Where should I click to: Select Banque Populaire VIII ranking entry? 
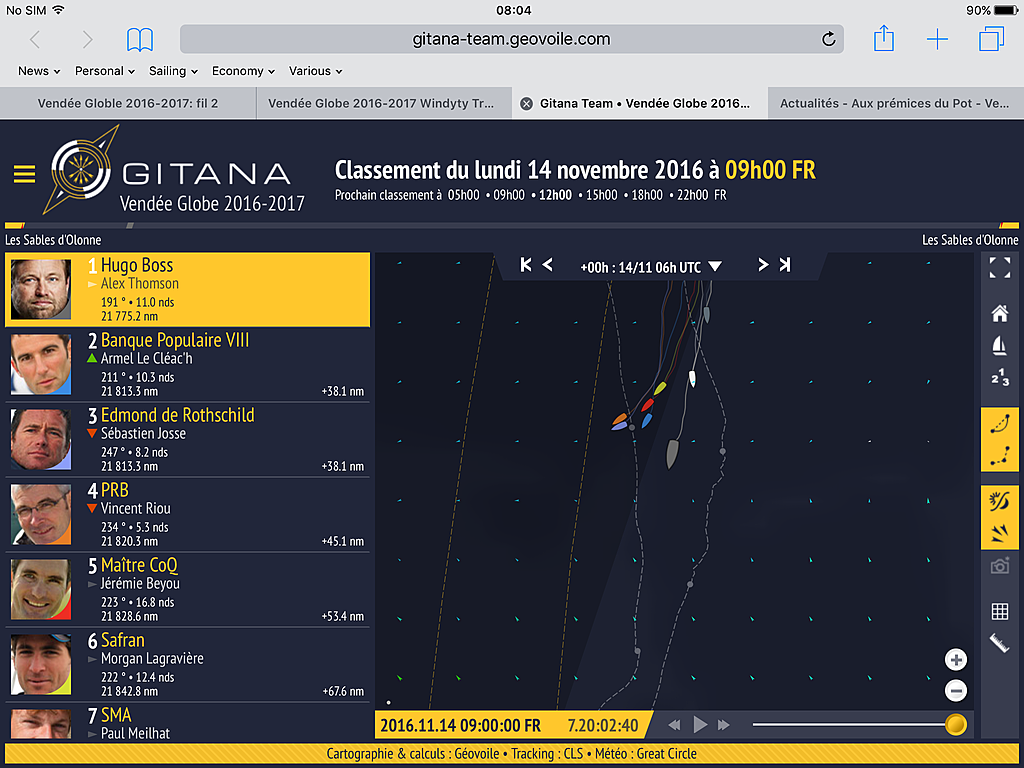click(187, 364)
